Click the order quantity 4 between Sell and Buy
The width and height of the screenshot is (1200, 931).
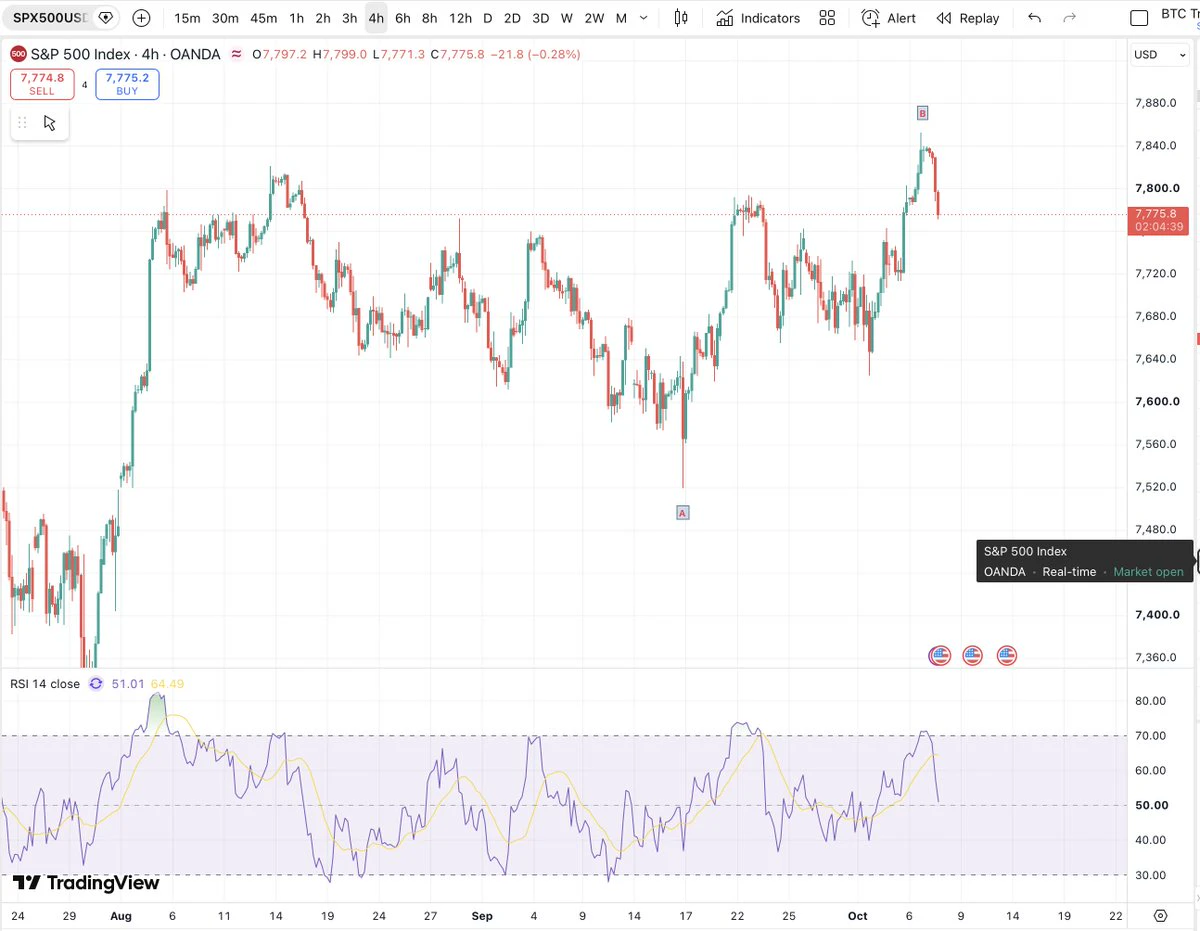pyautogui.click(x=84, y=85)
